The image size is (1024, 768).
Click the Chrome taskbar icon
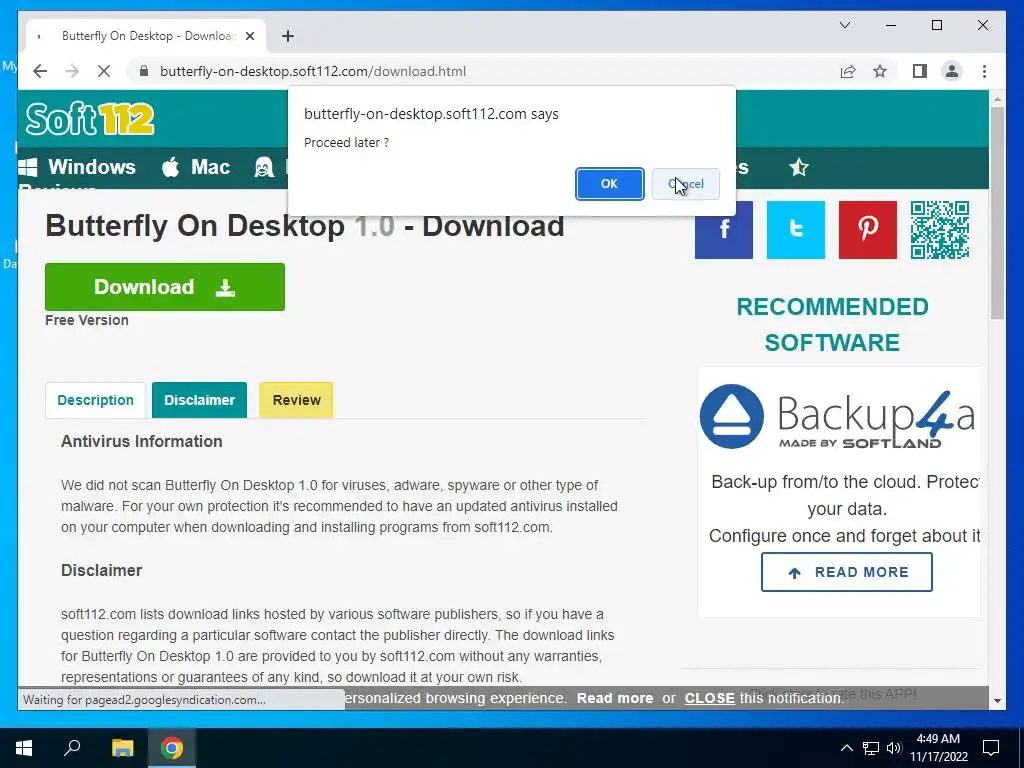click(172, 748)
